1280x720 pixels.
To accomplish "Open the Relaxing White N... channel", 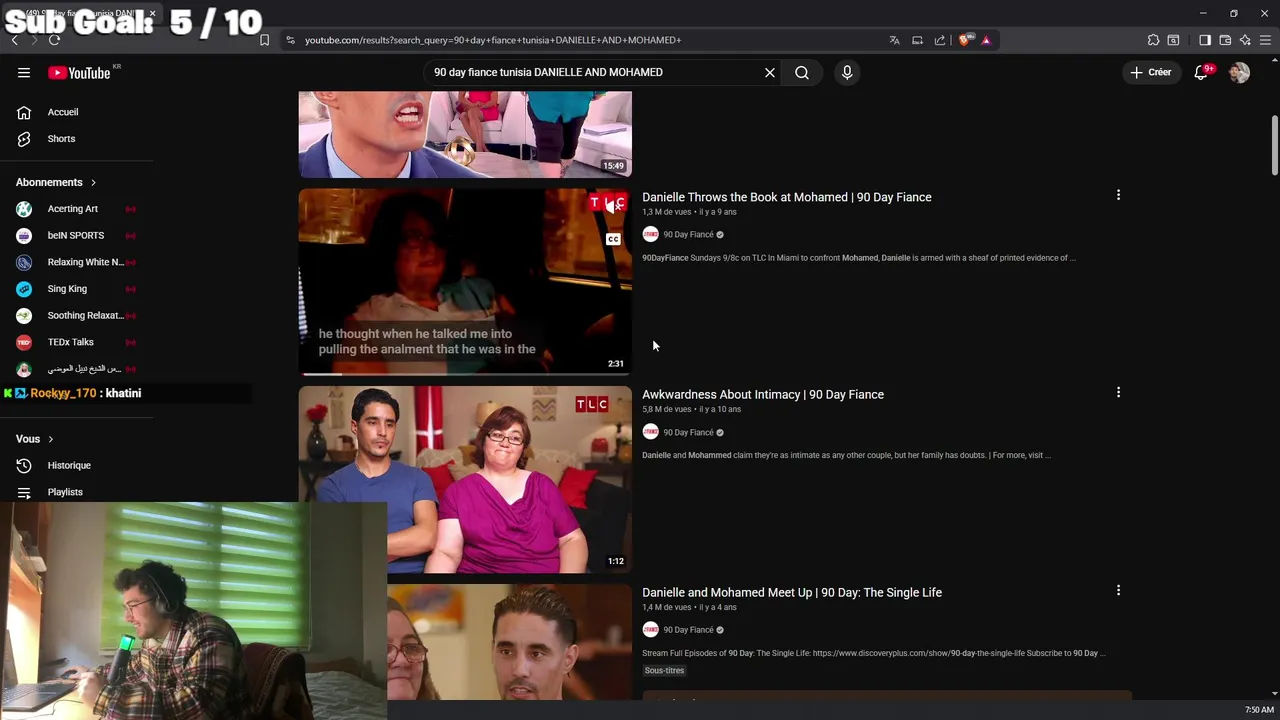I will pyautogui.click(x=77, y=262).
